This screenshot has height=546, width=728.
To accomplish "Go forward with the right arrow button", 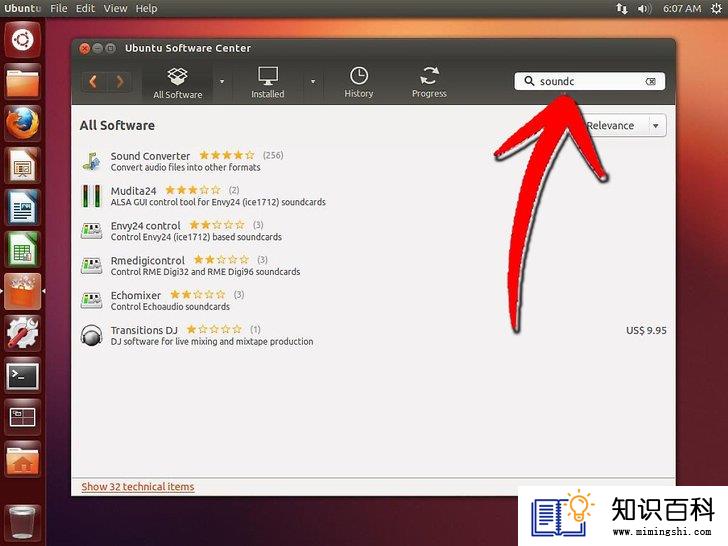I will [119, 82].
